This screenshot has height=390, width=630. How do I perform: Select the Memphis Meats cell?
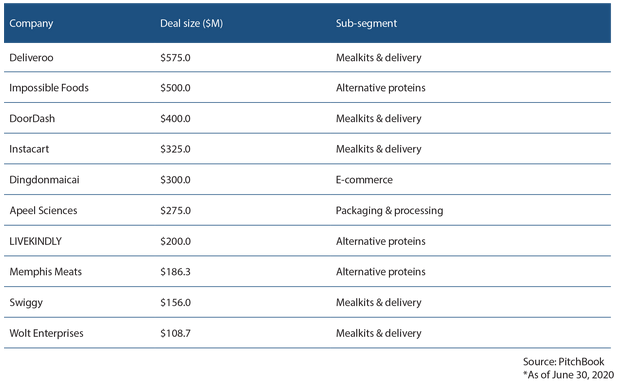[45, 272]
